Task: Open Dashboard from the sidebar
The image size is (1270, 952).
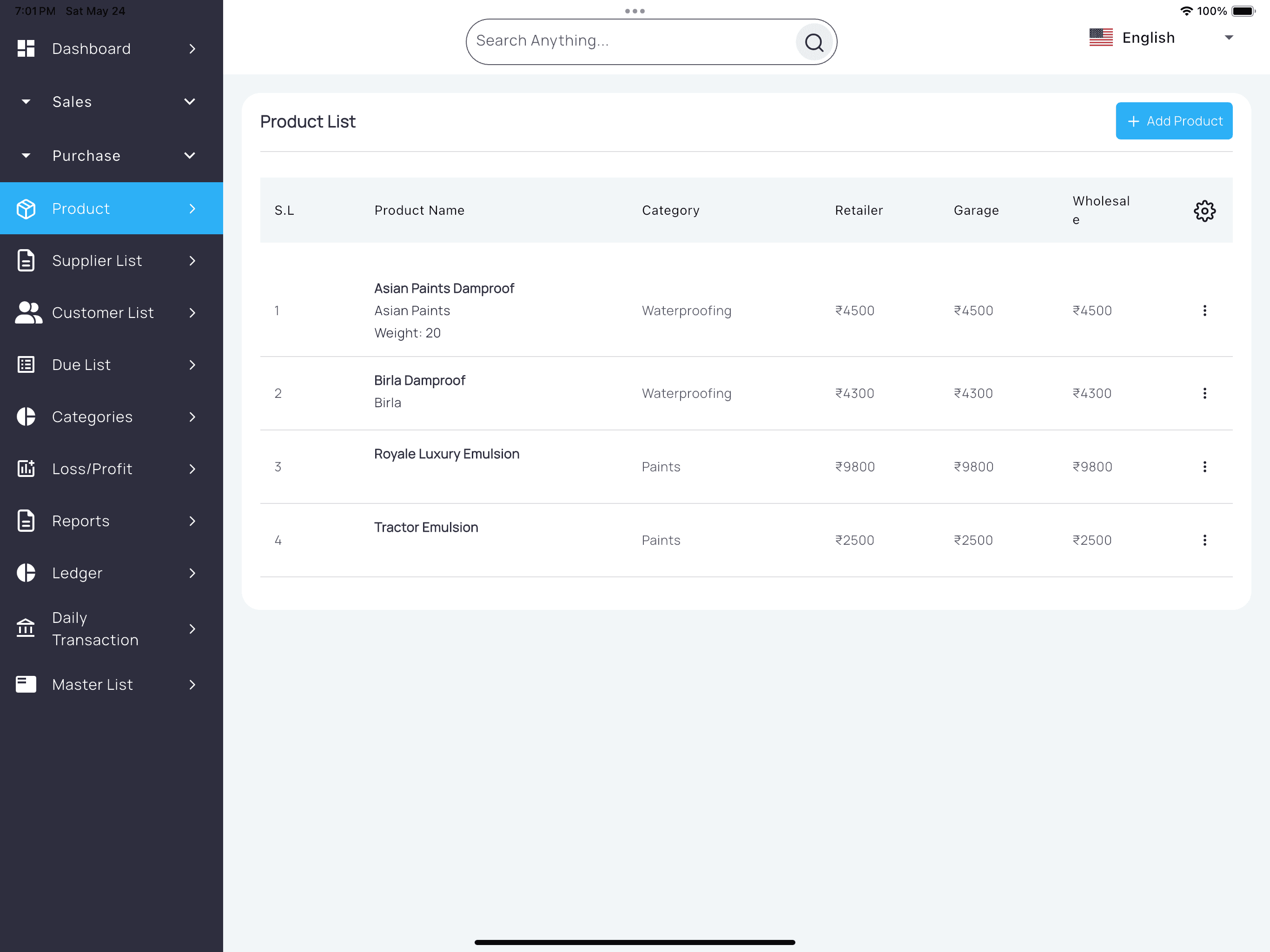Action: [x=112, y=49]
